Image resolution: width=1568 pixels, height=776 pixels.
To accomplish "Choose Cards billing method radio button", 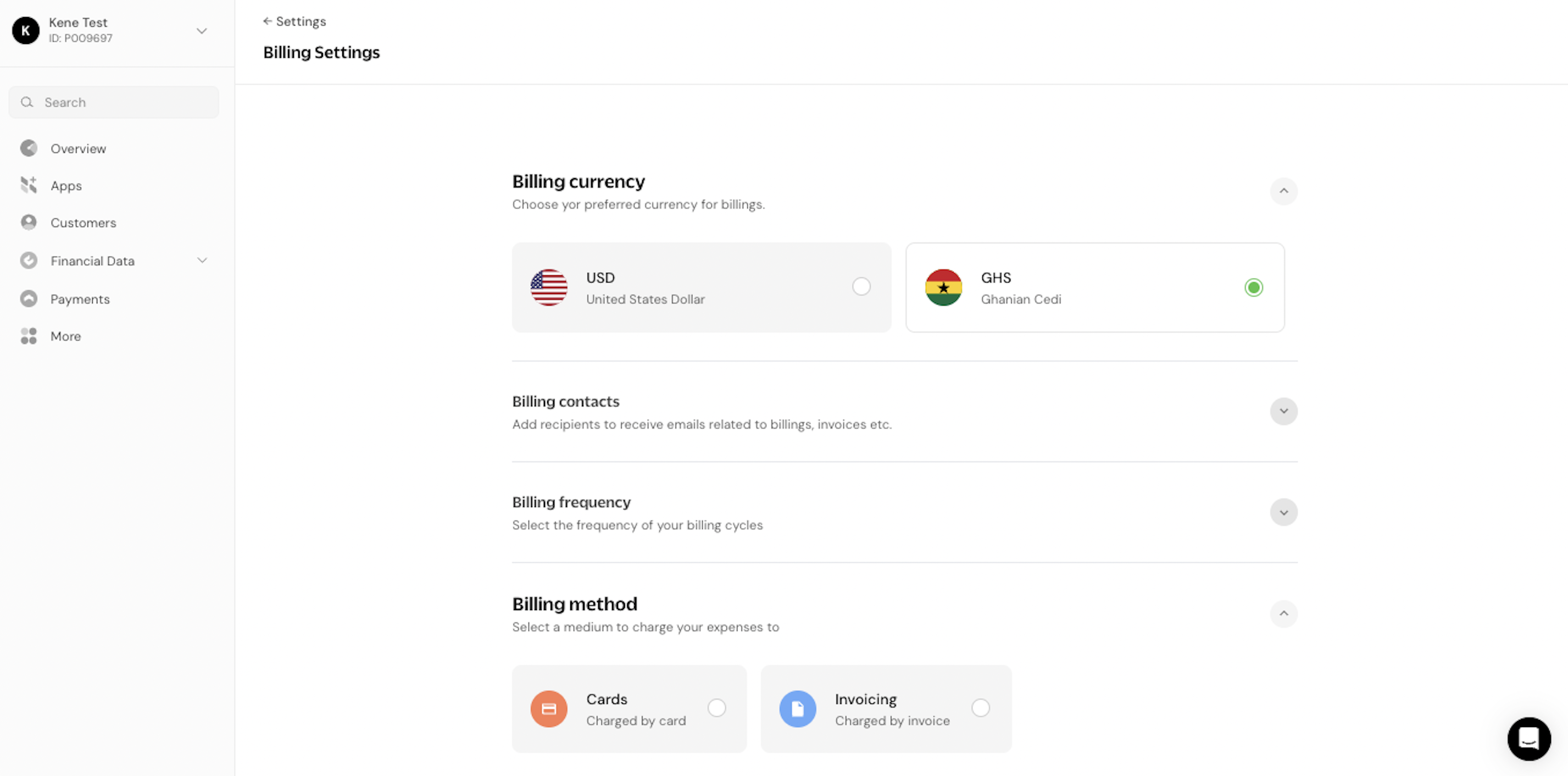I will click(716, 708).
